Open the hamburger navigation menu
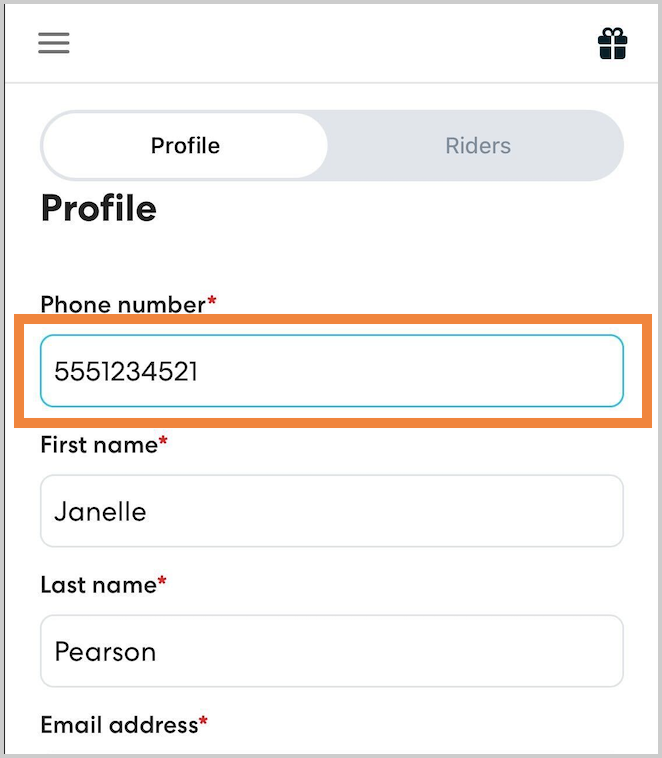The width and height of the screenshot is (662, 758). [x=54, y=43]
